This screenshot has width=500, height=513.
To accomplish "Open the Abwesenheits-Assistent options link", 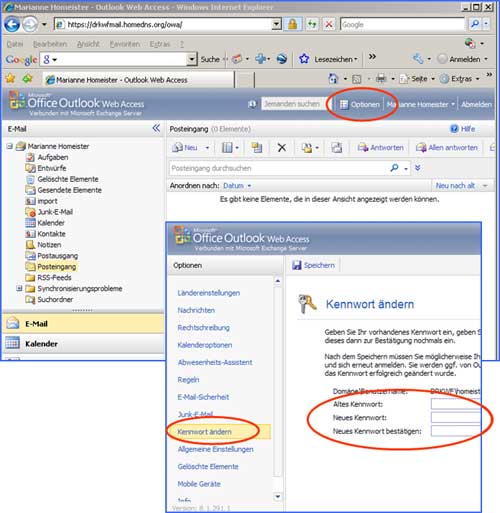I will point(215,362).
